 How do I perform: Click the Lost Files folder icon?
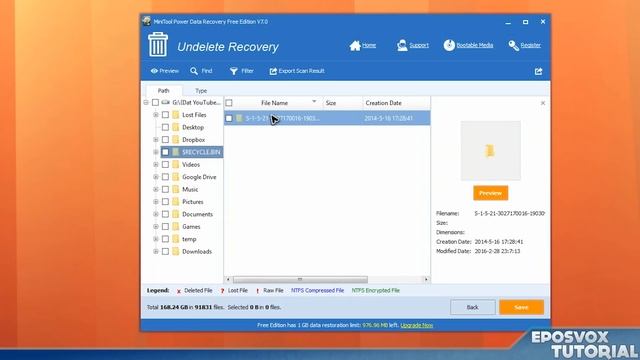[x=176, y=115]
